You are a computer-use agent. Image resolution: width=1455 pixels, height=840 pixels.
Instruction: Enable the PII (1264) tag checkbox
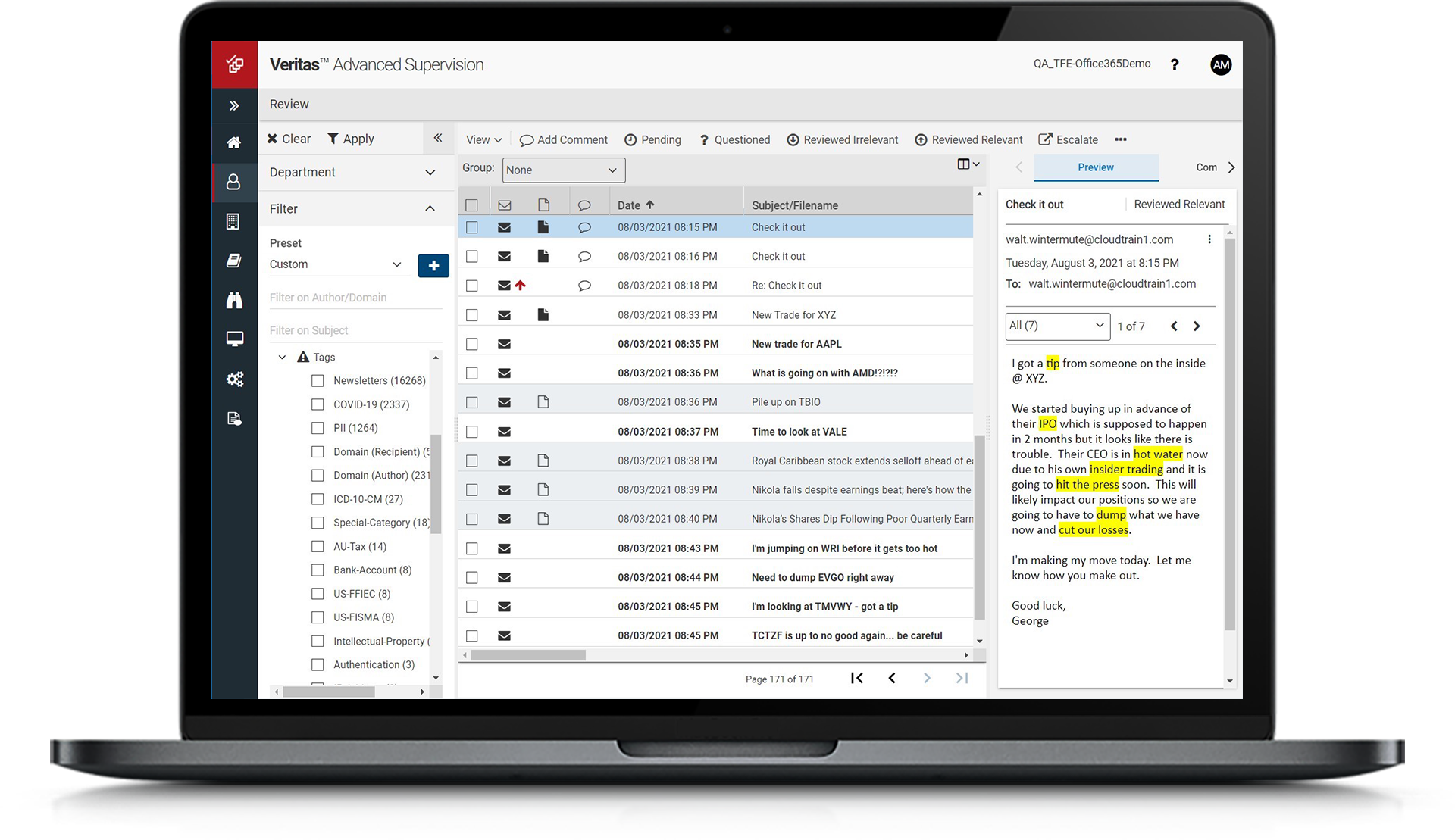(x=318, y=428)
